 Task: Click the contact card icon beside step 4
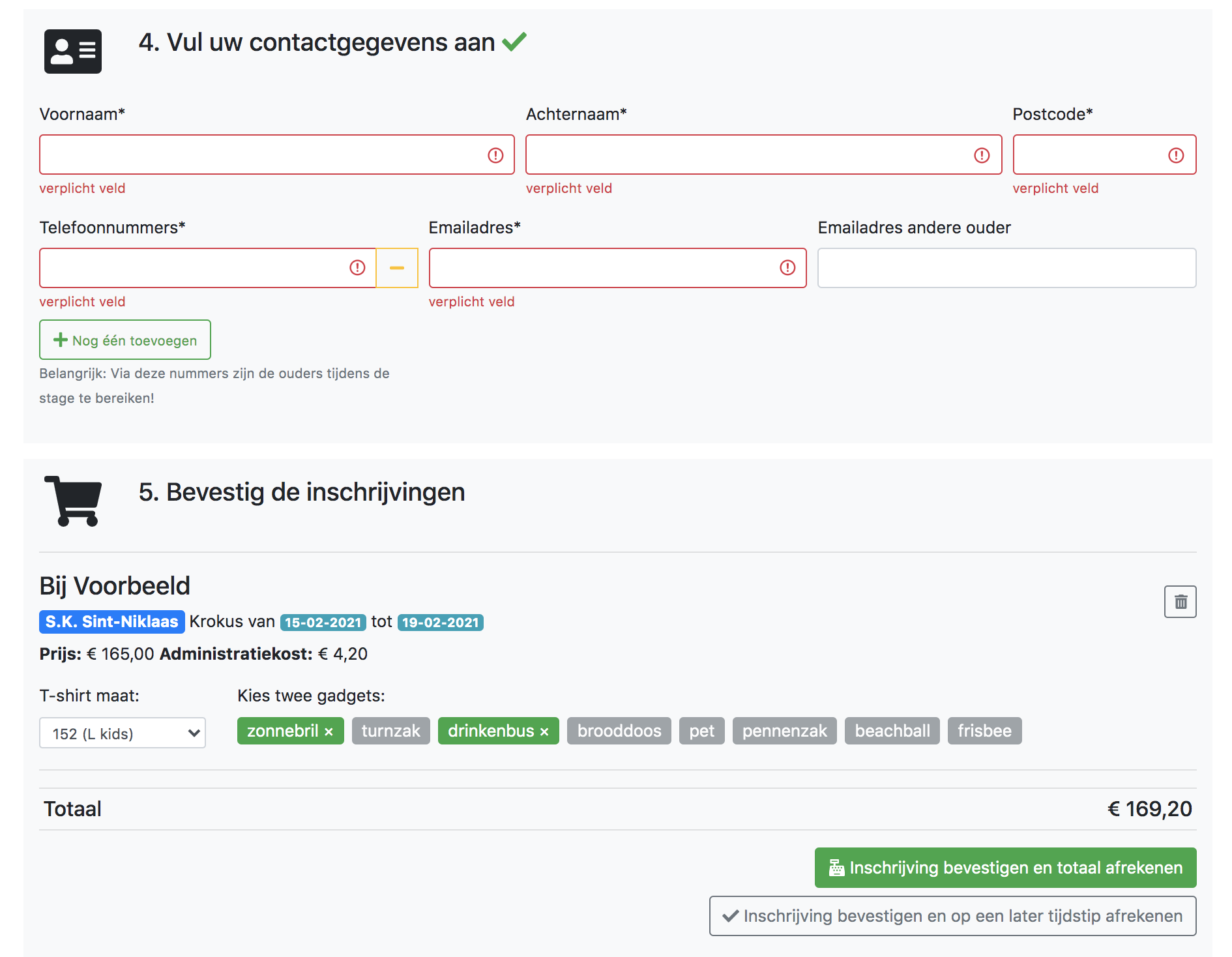point(72,52)
